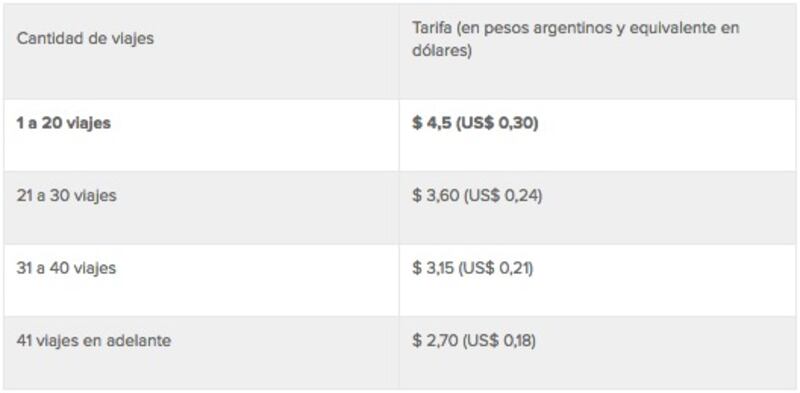
Task: Click the '31 a 40 viajes' row label
Action: 66,268
